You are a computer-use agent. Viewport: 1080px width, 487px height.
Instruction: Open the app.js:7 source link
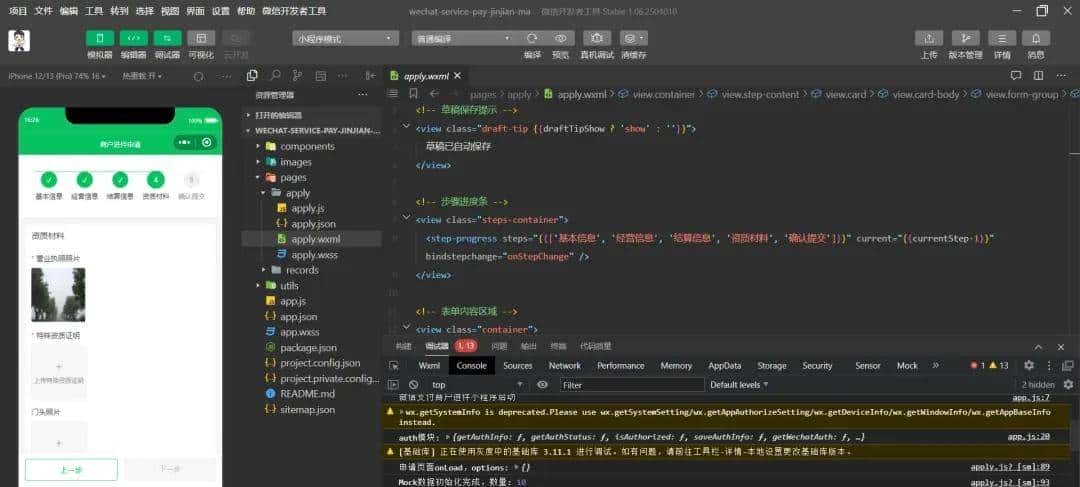click(1030, 397)
